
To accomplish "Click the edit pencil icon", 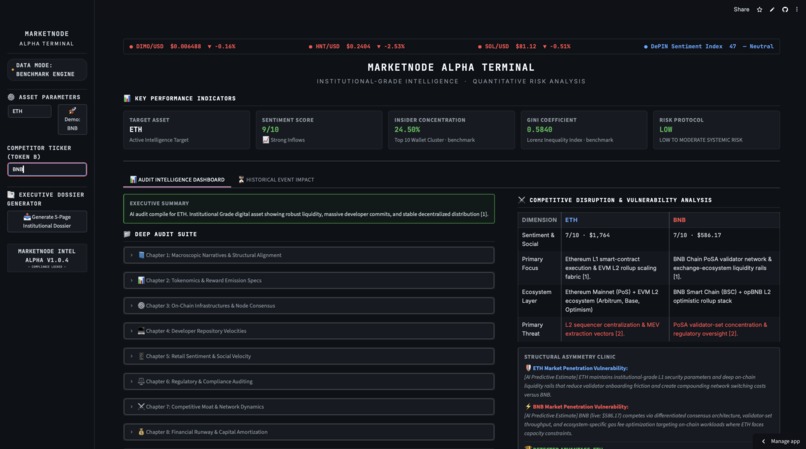I will pyautogui.click(x=772, y=9).
